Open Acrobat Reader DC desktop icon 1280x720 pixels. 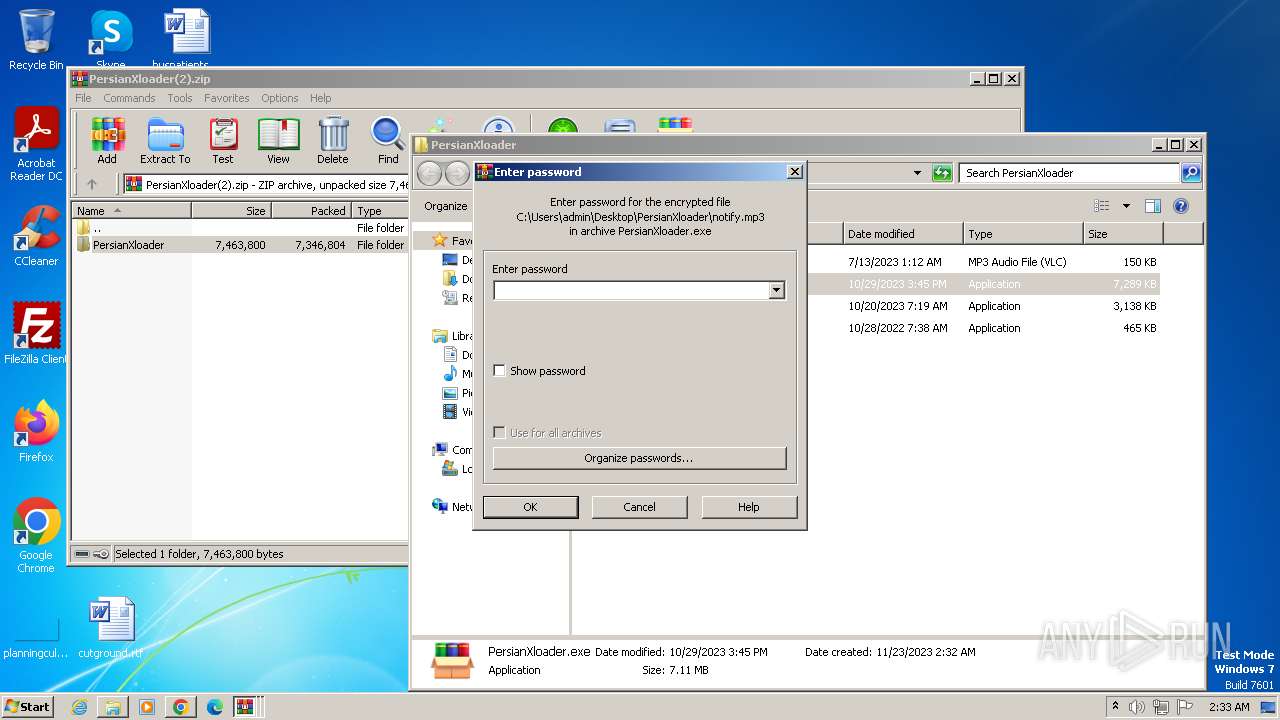pos(36,145)
